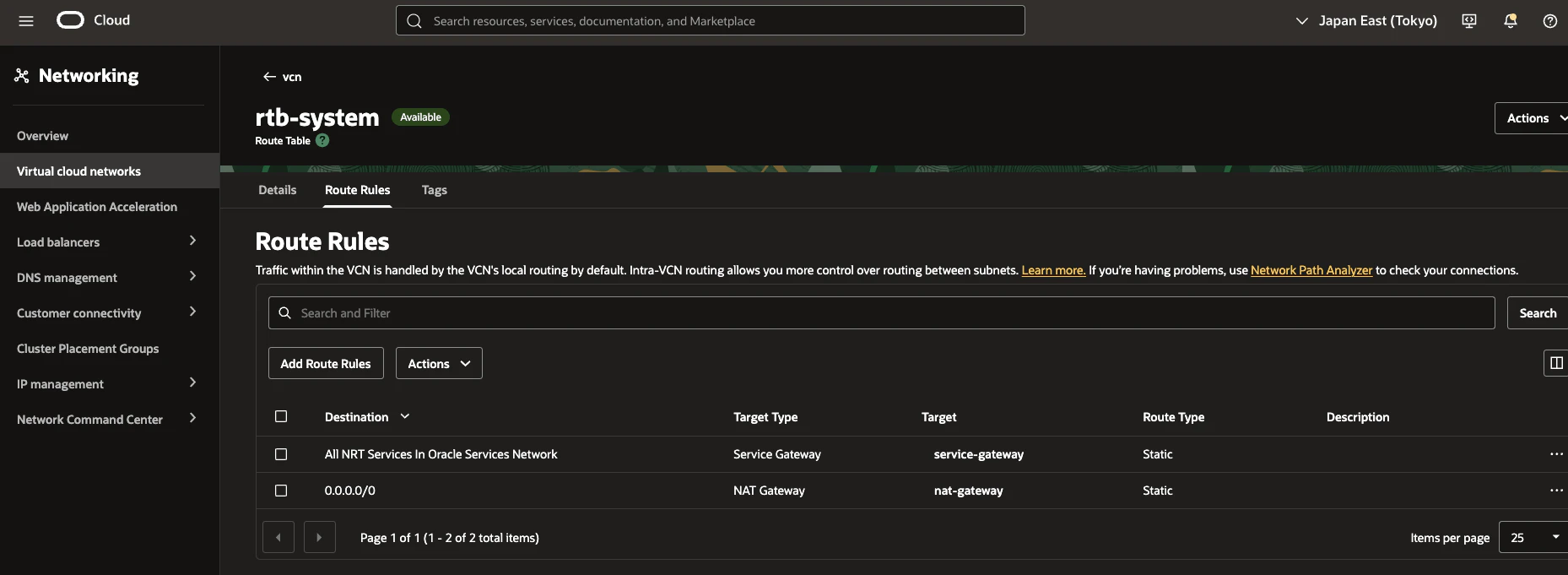
Task: Open Cloud Shell developer tools icon
Action: (x=1469, y=21)
